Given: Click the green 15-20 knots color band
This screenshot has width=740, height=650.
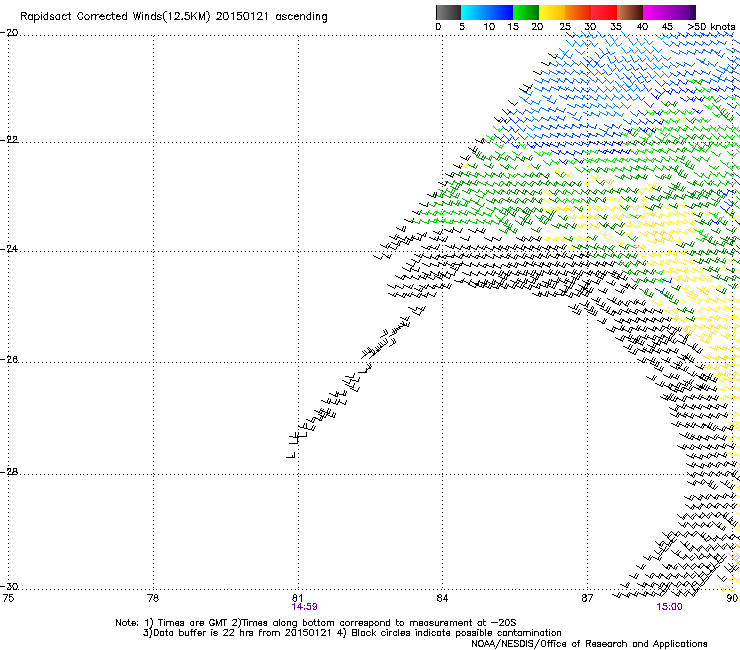Looking at the screenshot, I should [526, 12].
